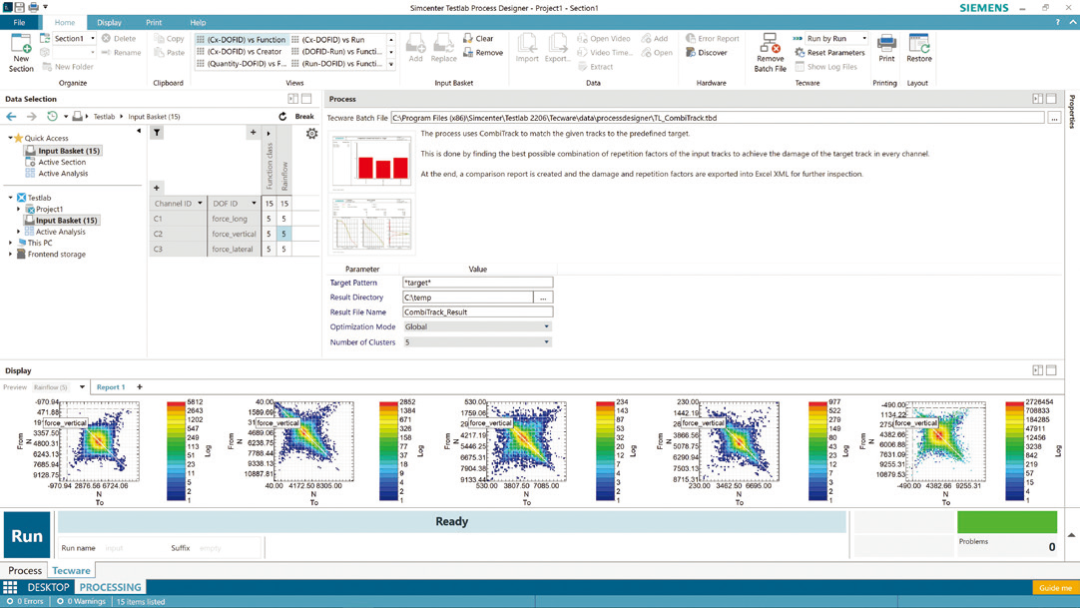Clear the input basket

[478, 39]
